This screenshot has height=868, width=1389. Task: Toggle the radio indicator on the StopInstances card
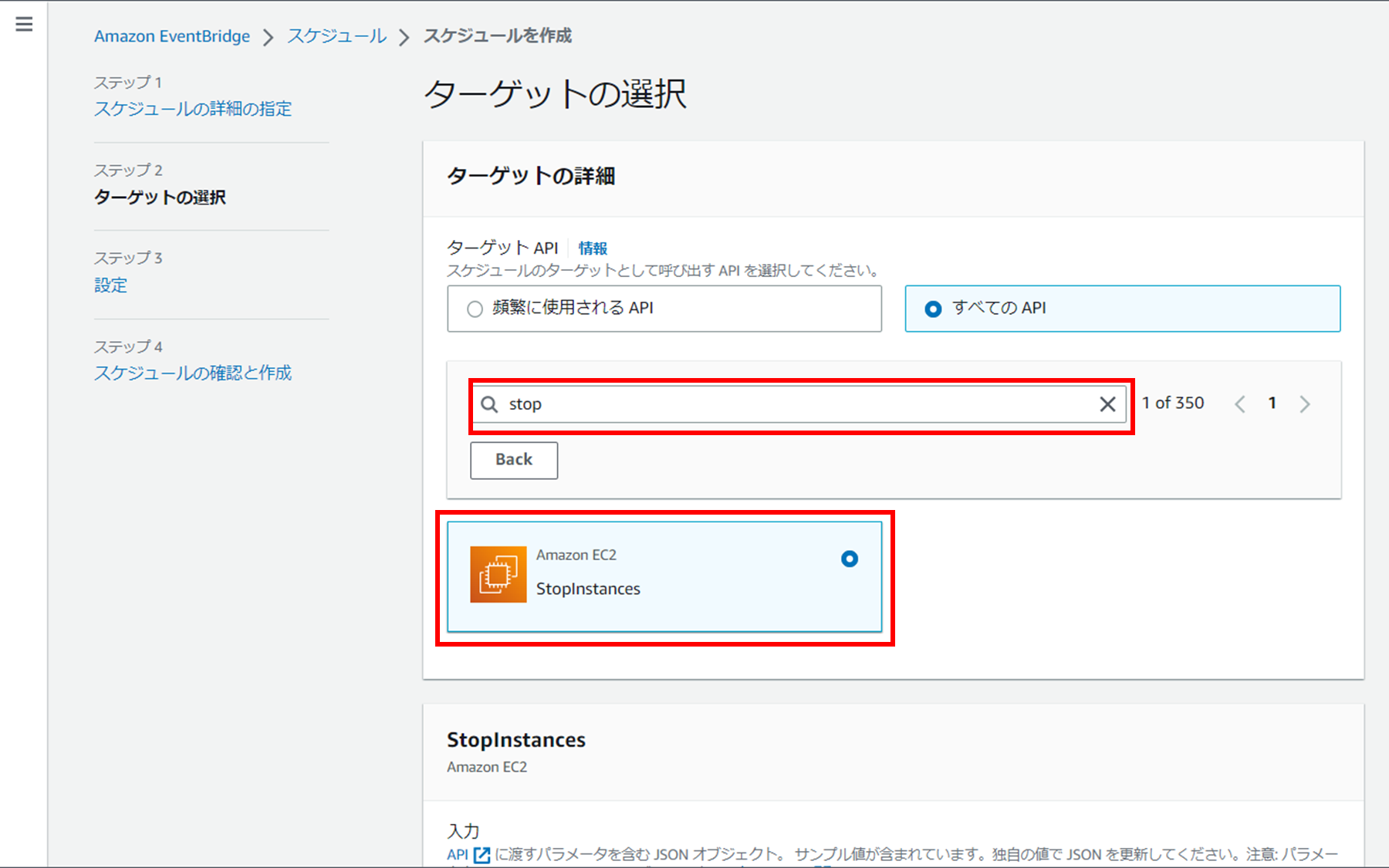pos(849,557)
